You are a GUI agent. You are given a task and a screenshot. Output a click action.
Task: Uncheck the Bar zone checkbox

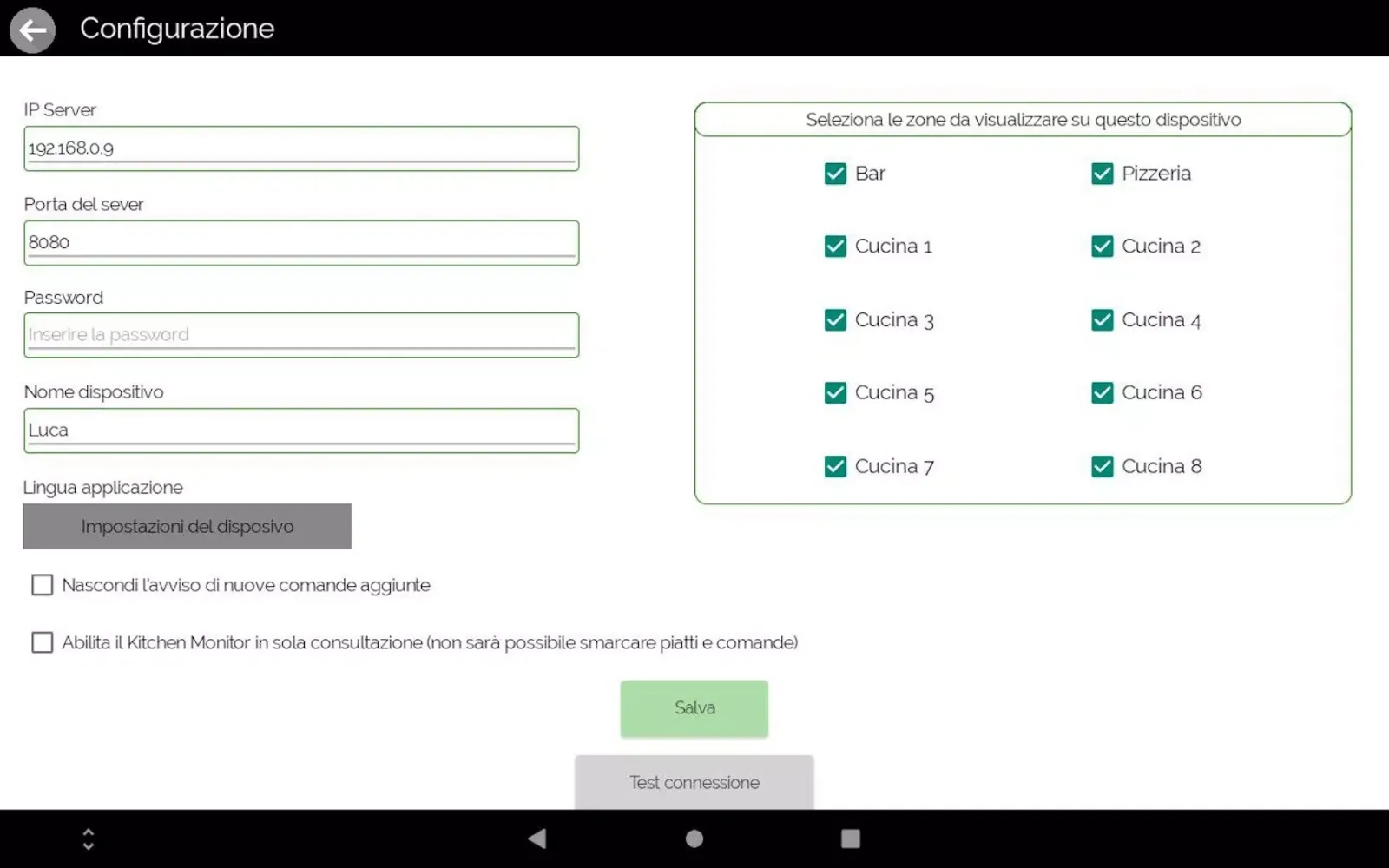point(835,174)
